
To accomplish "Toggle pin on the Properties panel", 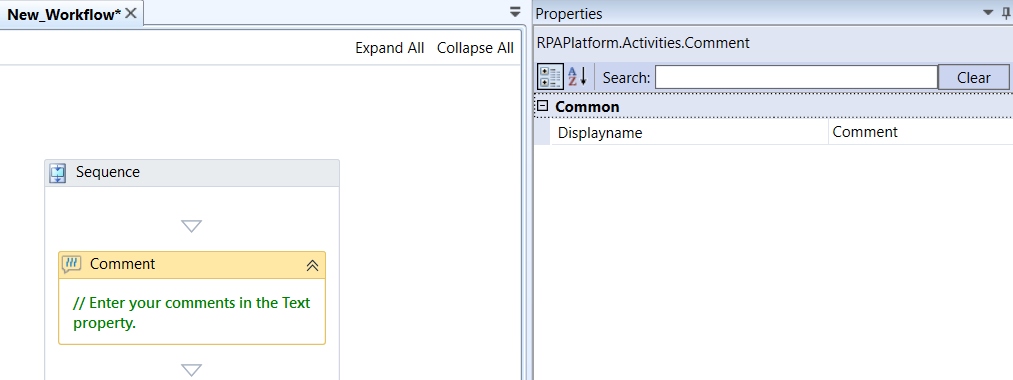I will pyautogui.click(x=1007, y=12).
